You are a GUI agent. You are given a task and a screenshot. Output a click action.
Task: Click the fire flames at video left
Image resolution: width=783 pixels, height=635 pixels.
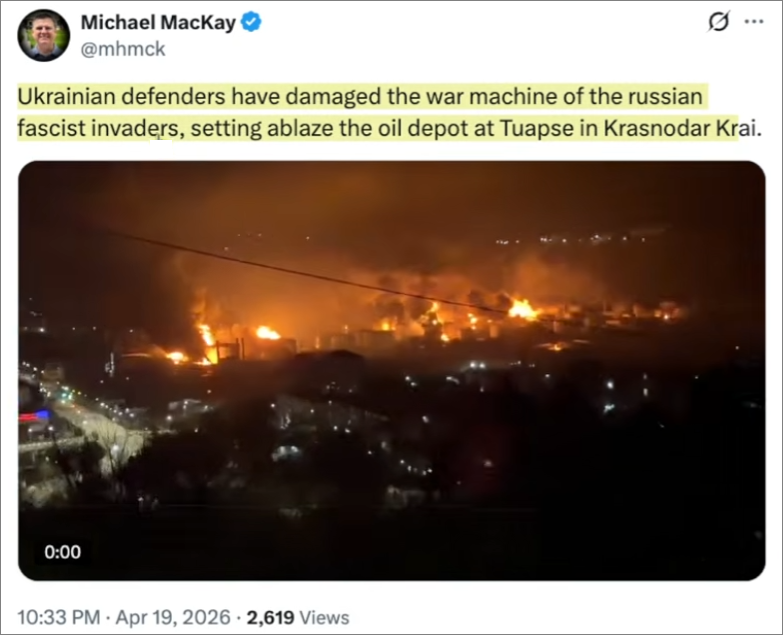point(208,341)
